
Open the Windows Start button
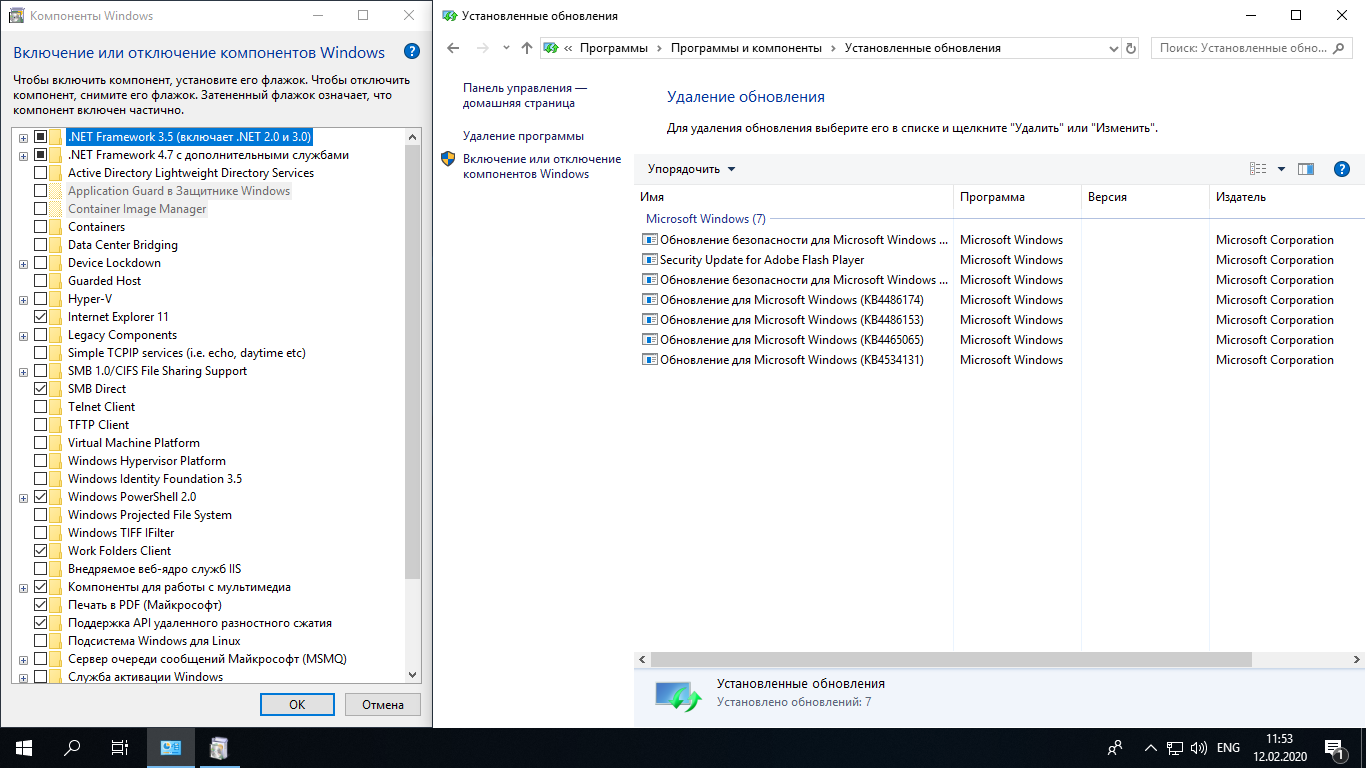[24, 747]
